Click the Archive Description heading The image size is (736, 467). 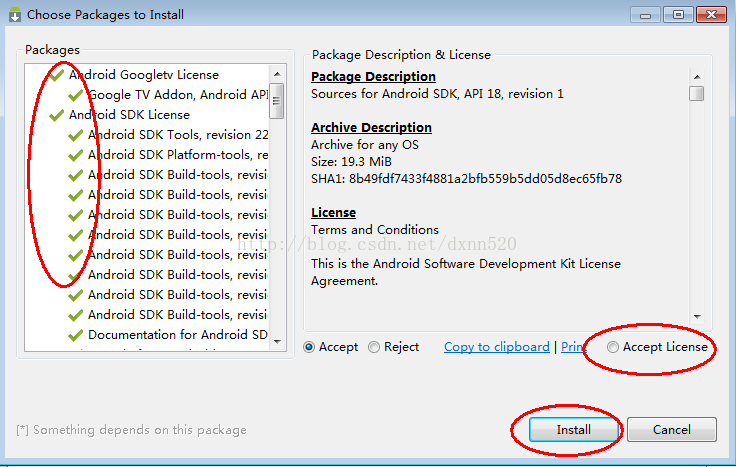coord(371,128)
